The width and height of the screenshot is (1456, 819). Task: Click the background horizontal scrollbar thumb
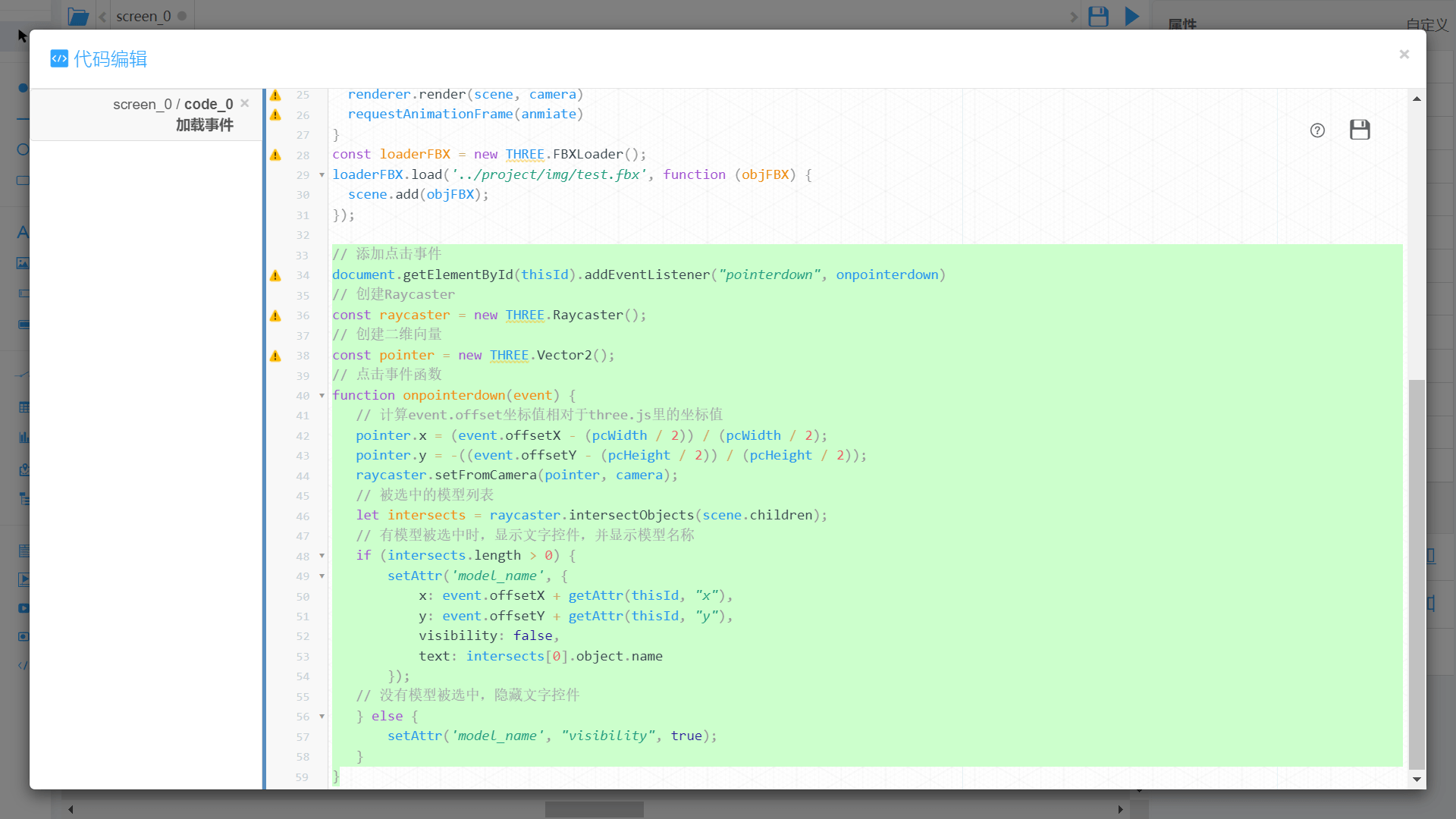point(595,809)
